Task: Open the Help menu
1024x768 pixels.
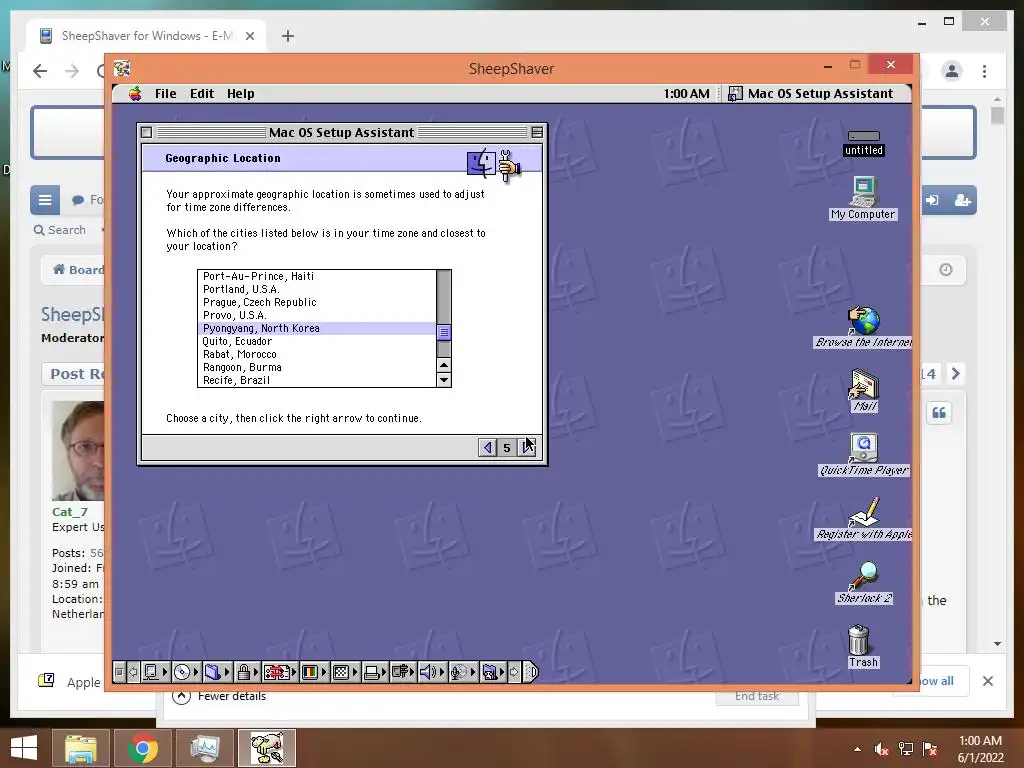Action: (240, 93)
